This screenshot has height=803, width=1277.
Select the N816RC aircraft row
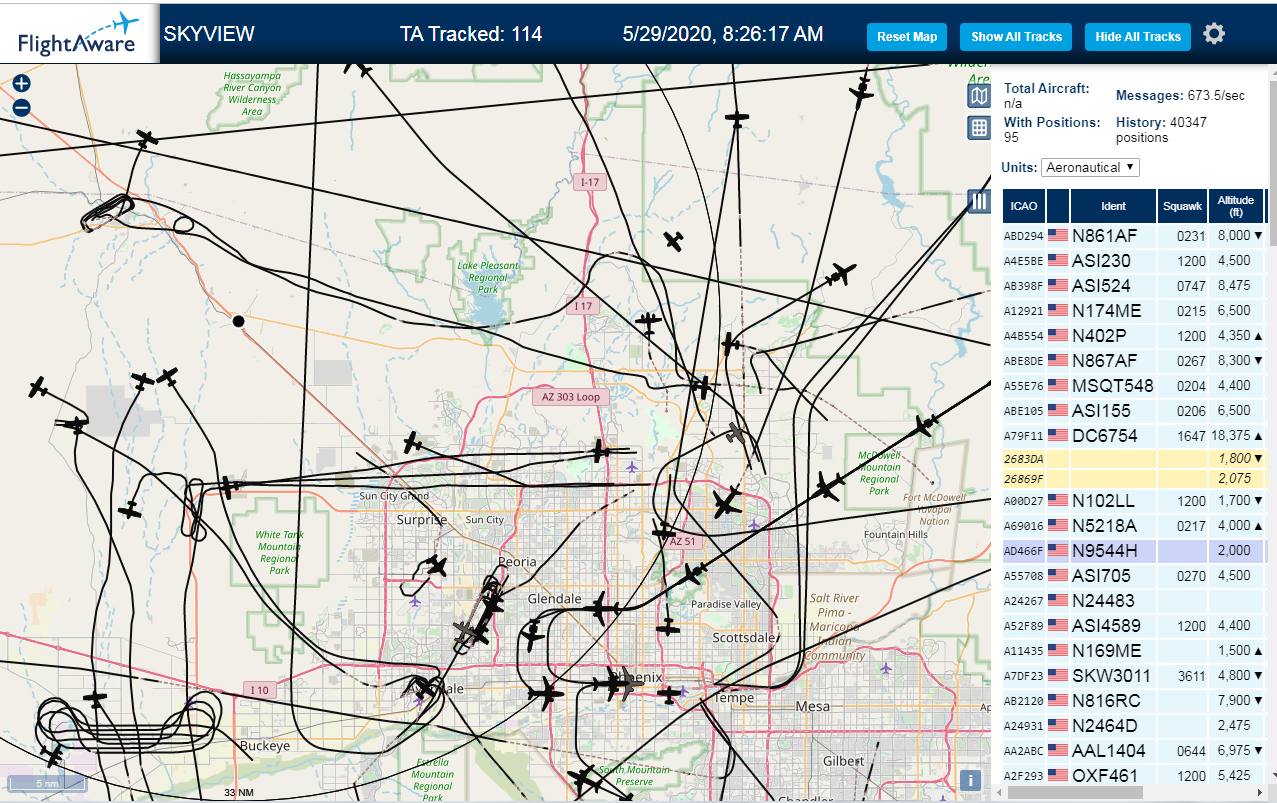pyautogui.click(x=1134, y=701)
